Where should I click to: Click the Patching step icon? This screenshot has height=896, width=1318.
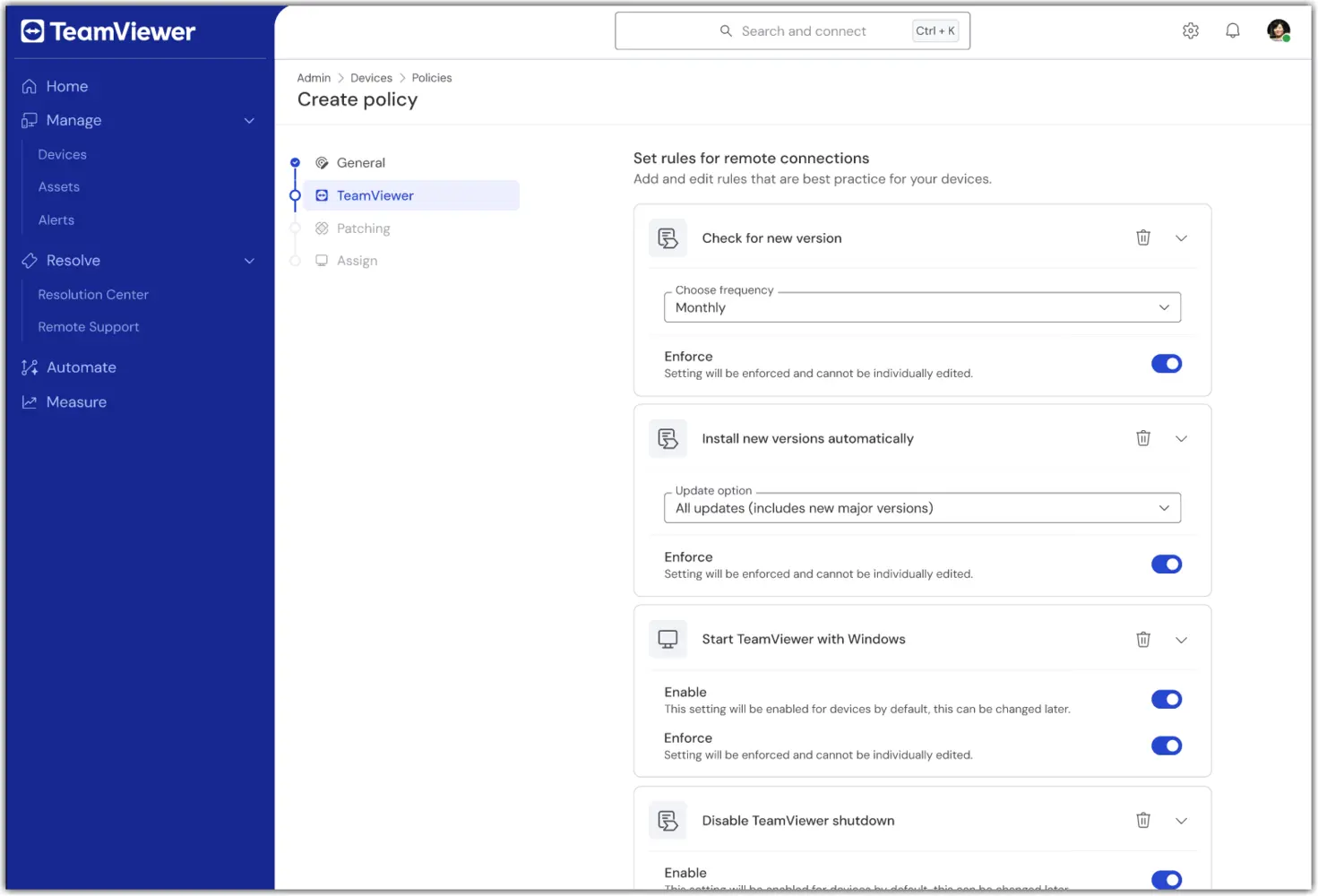pyautogui.click(x=322, y=228)
